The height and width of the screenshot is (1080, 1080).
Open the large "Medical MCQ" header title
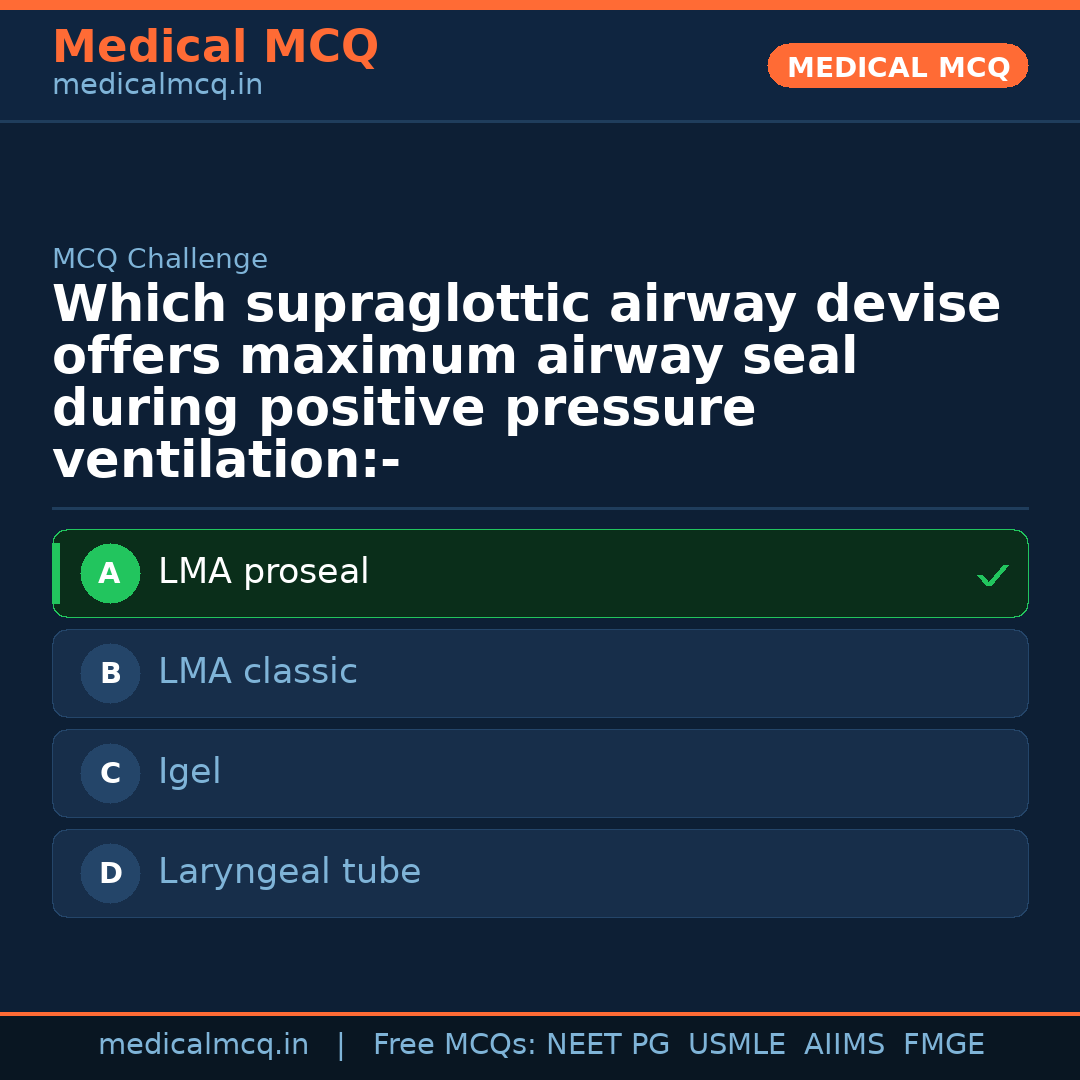click(215, 47)
